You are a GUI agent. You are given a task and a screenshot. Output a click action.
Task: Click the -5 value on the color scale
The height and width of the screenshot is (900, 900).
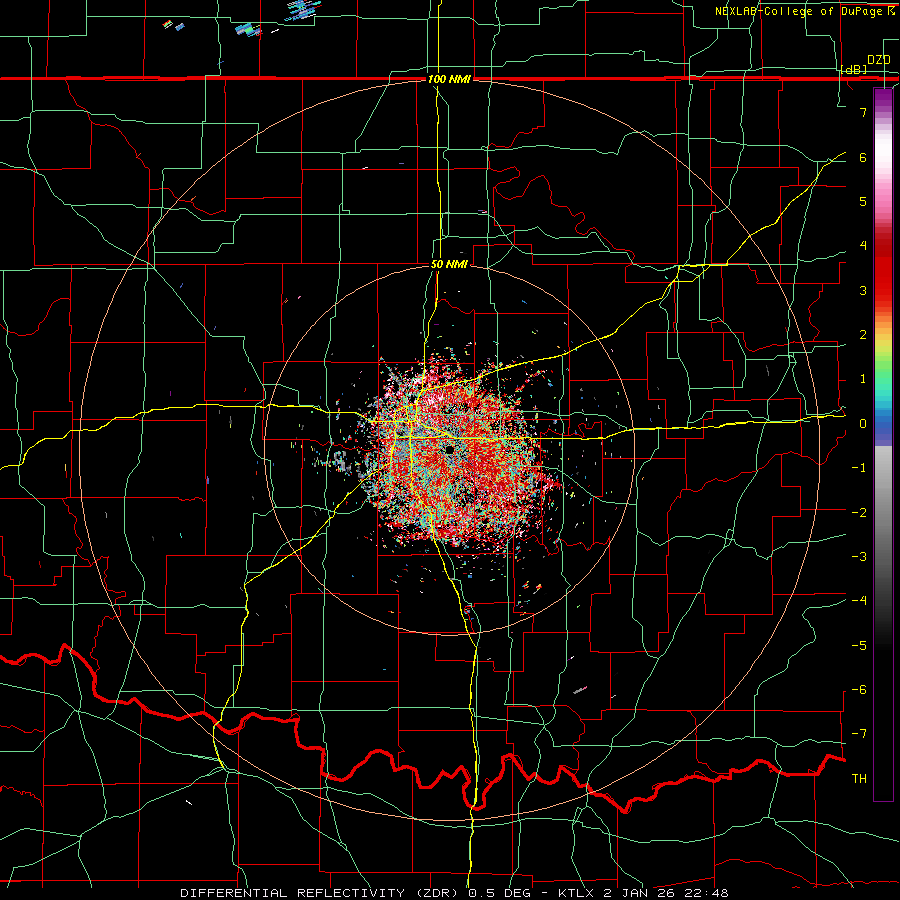[859, 645]
